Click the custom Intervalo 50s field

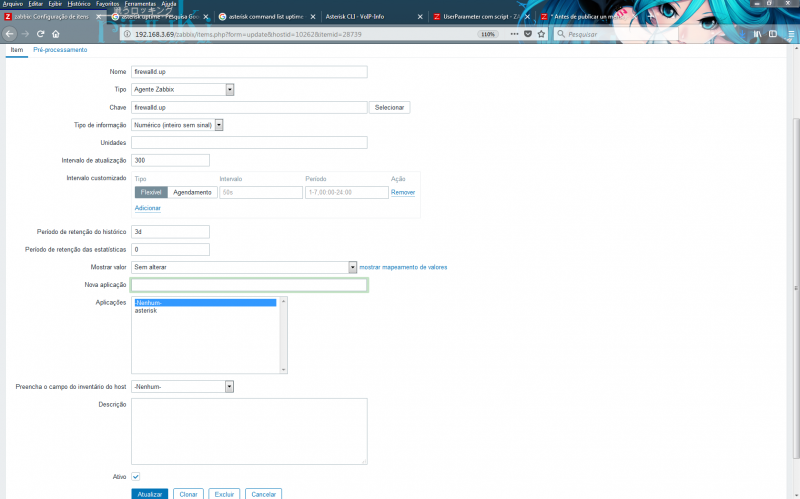(261, 192)
